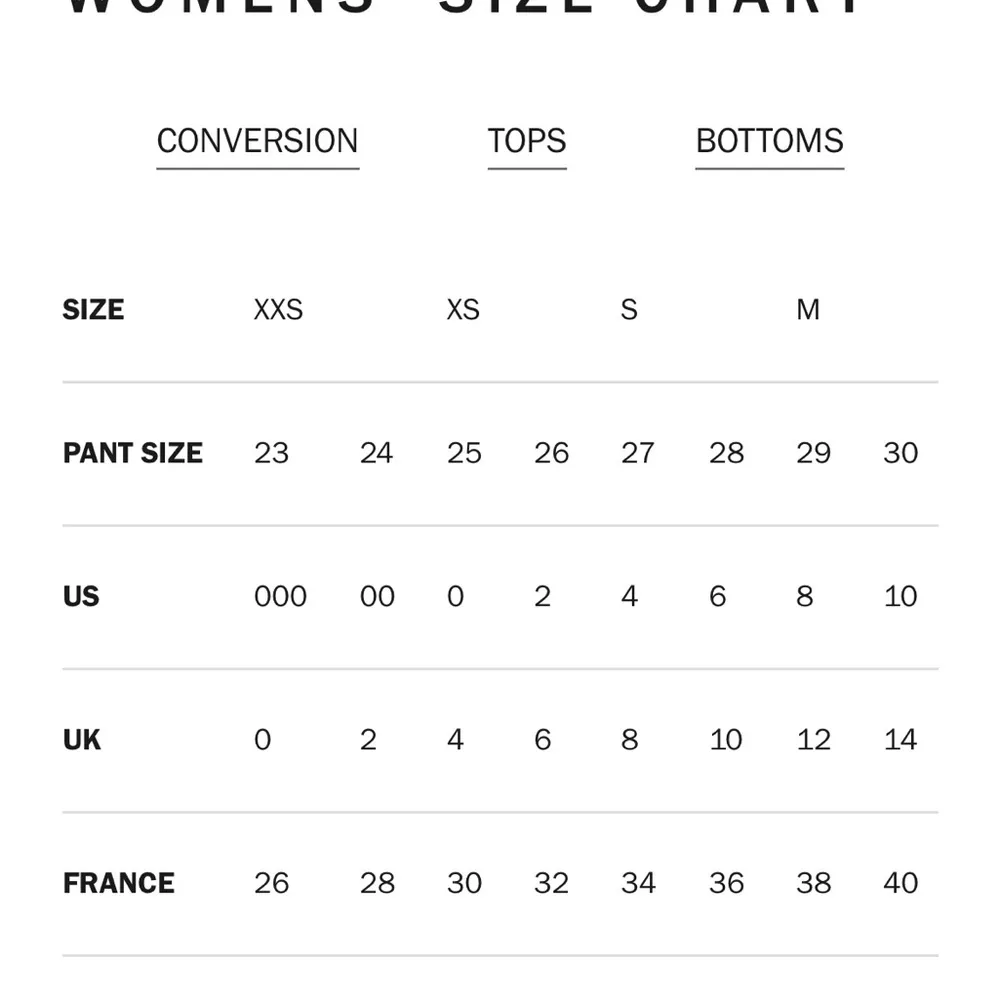
Task: Select the FRANCE row label
Action: click(118, 883)
